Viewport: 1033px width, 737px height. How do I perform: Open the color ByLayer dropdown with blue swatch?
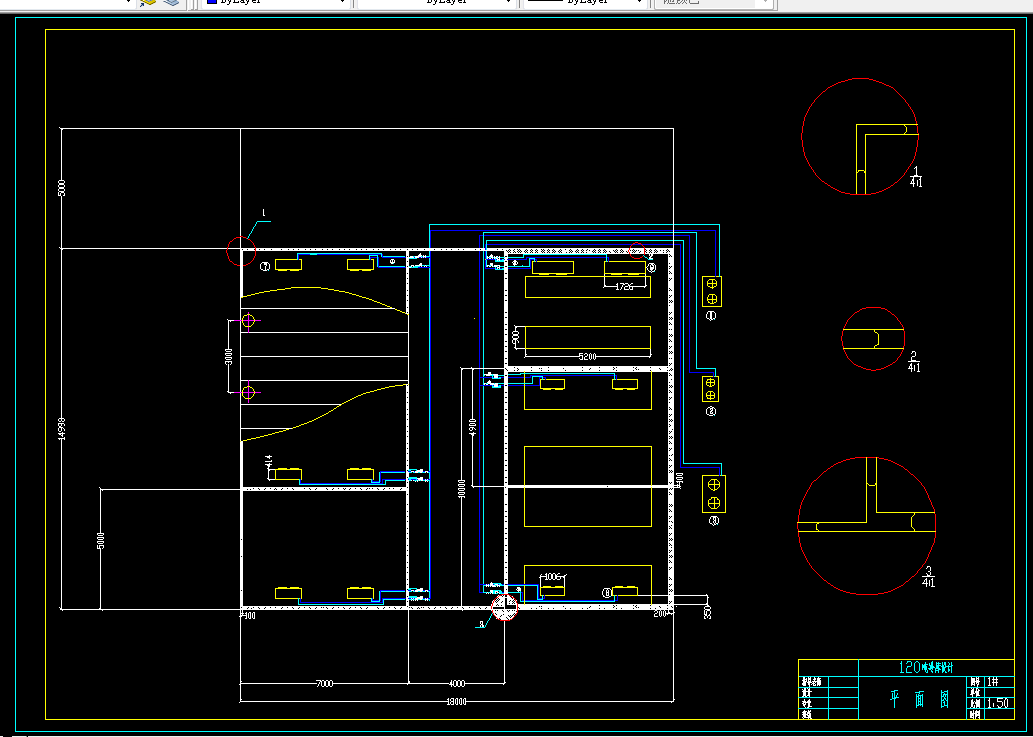pyautogui.click(x=277, y=3)
